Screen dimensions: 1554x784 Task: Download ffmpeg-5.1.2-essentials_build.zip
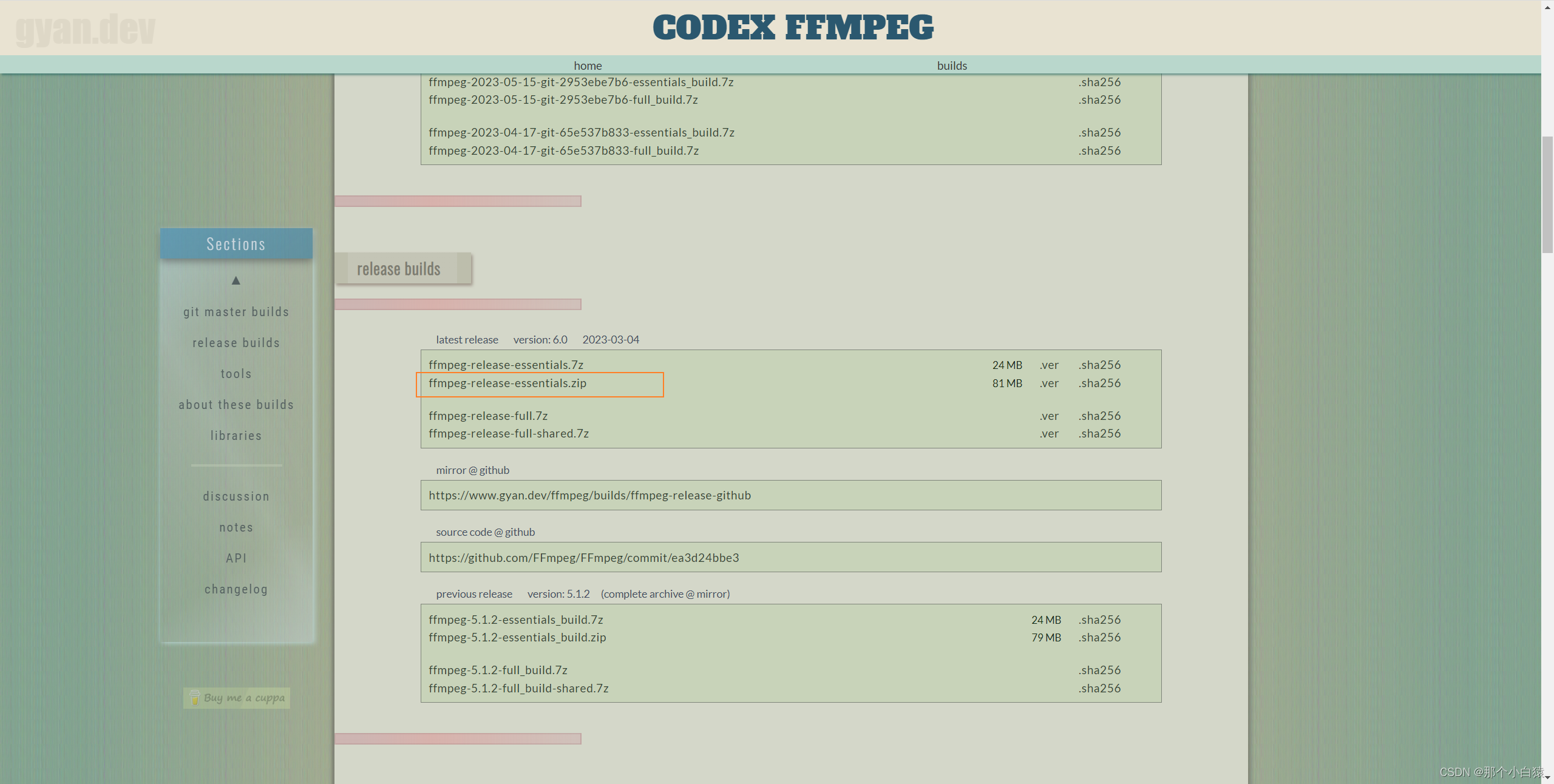coord(517,638)
